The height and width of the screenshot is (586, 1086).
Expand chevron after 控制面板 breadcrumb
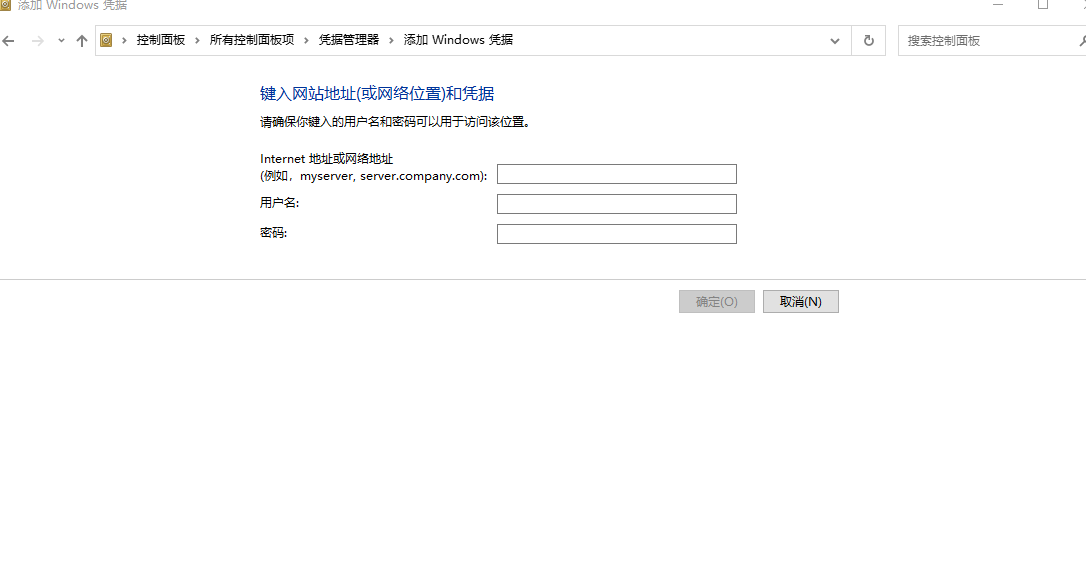[x=197, y=40]
